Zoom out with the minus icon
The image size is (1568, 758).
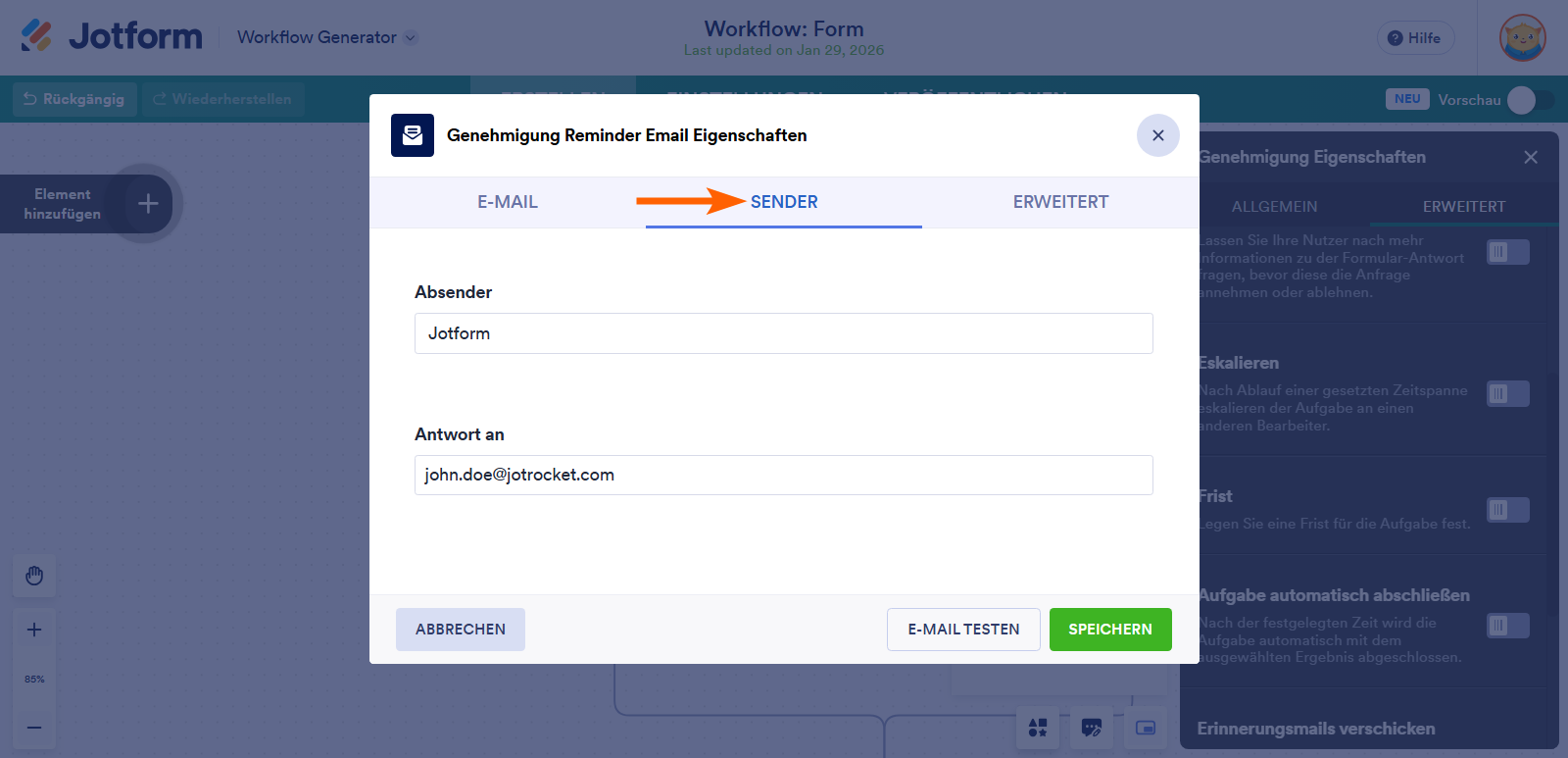click(x=34, y=728)
